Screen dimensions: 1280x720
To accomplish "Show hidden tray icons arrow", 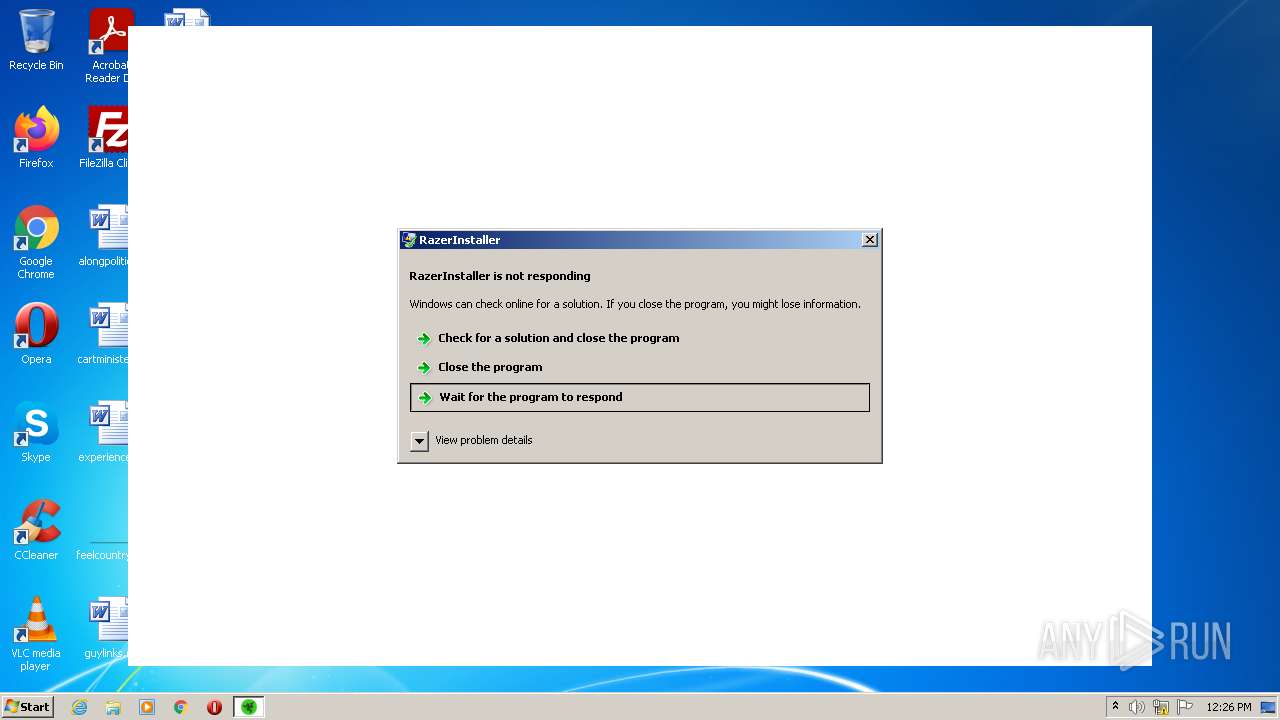I will click(x=1115, y=707).
